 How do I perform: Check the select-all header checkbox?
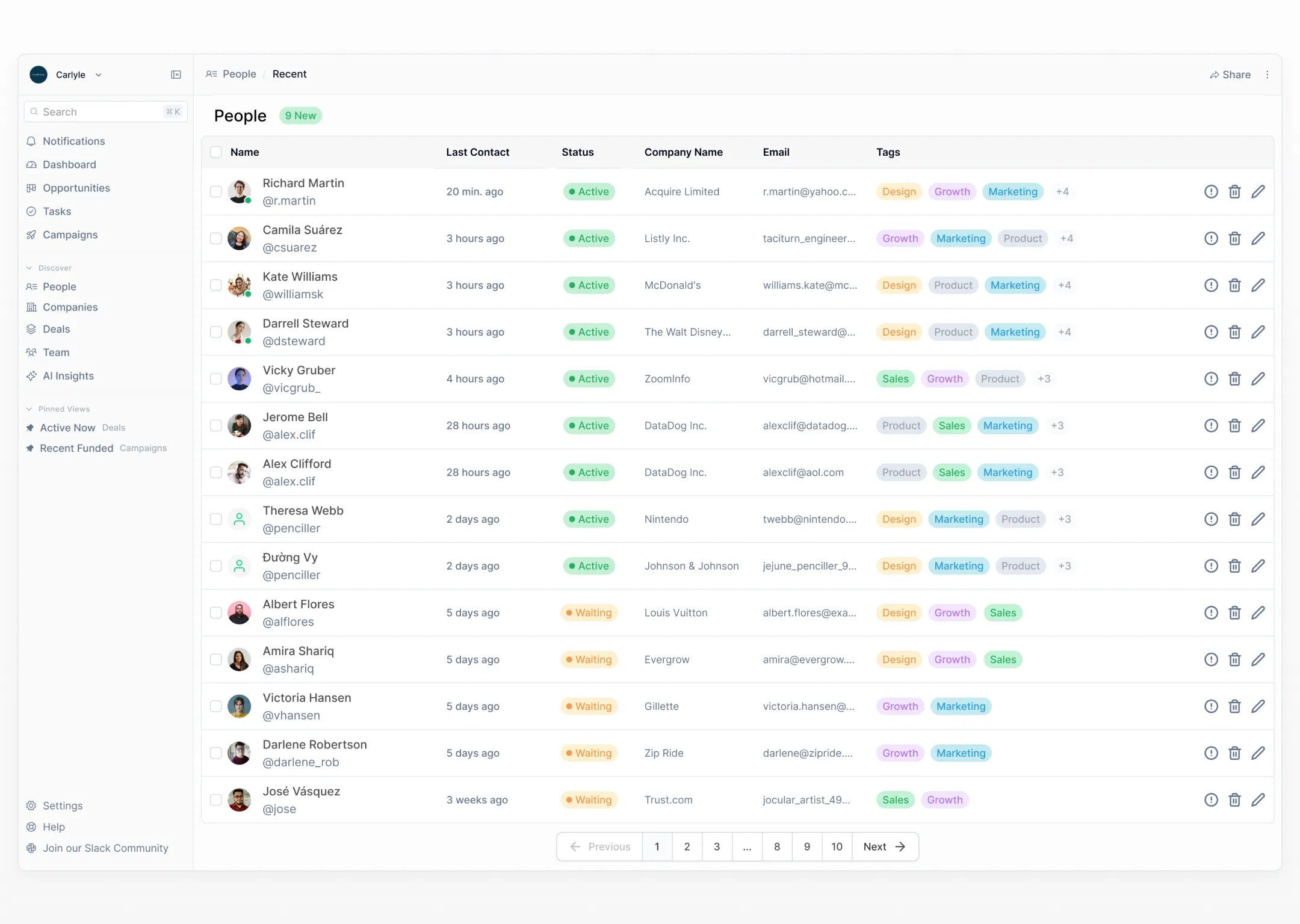pos(216,152)
